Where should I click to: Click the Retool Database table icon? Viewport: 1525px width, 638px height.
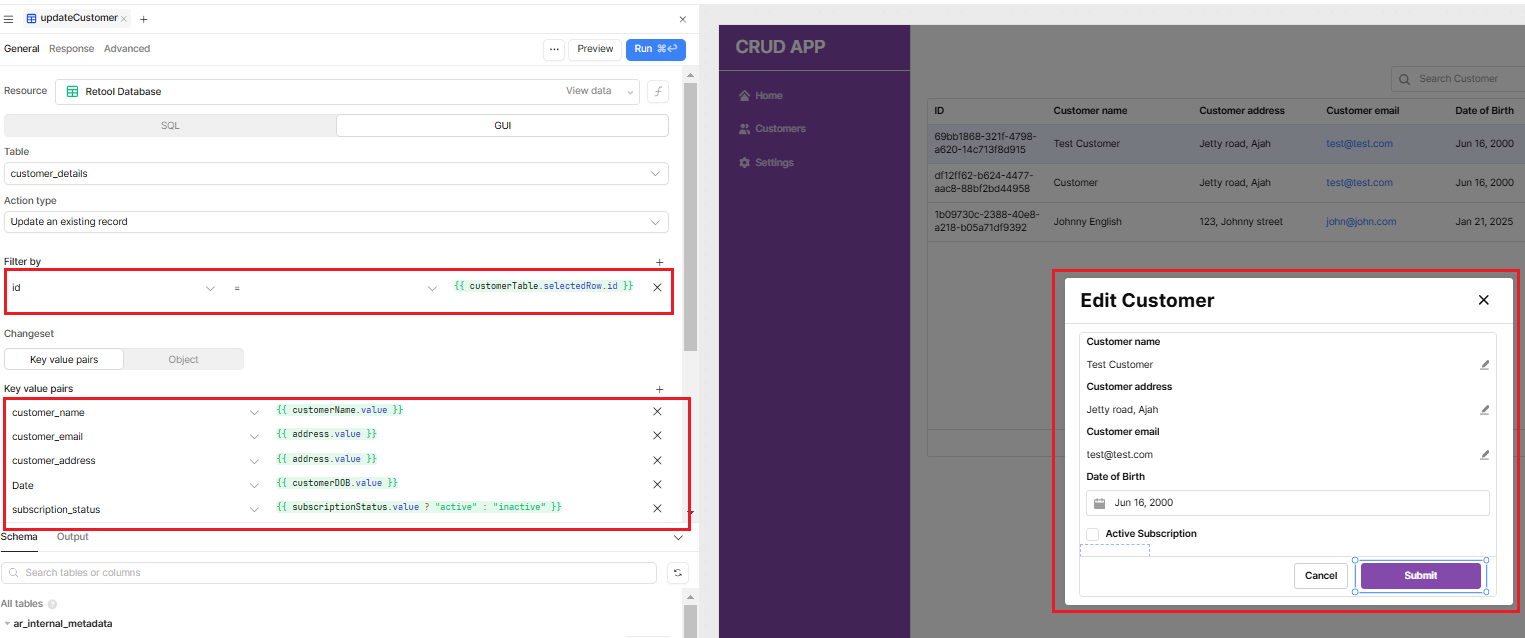[72, 91]
